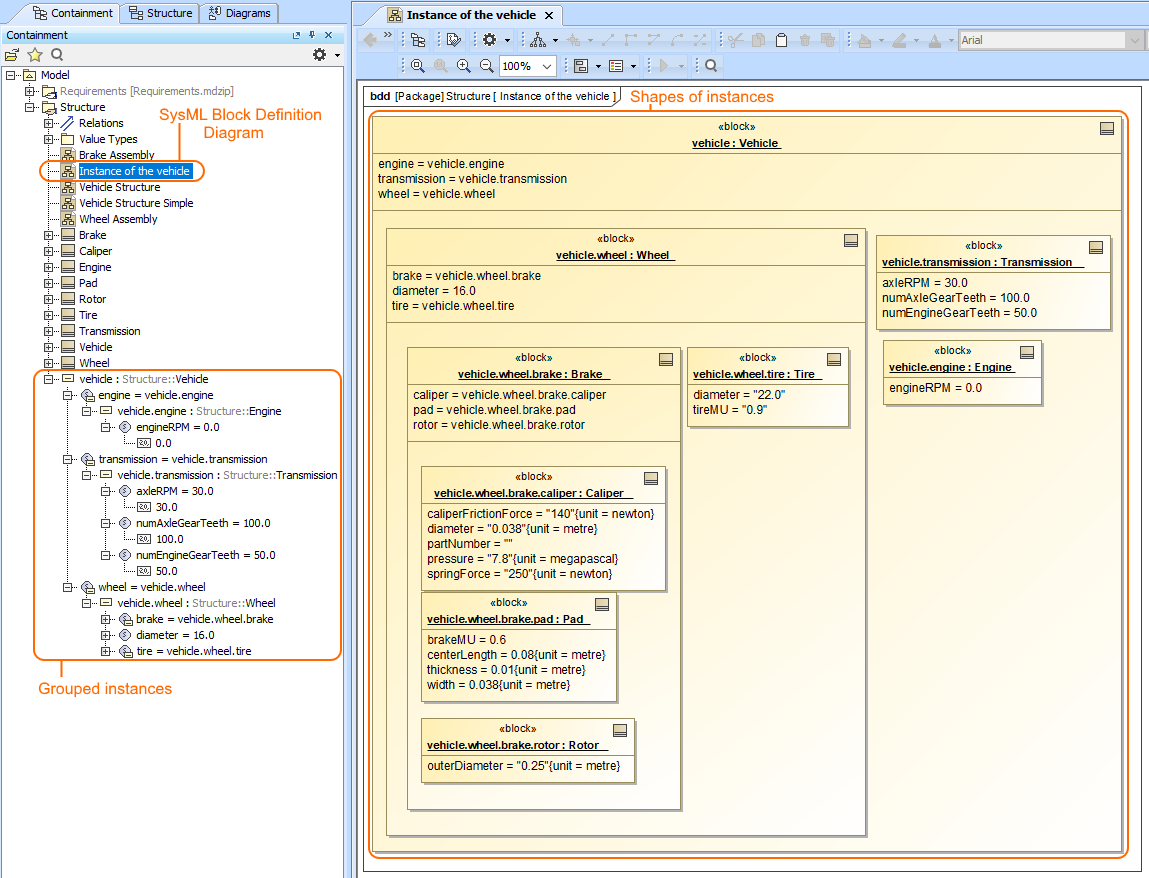Open the Arial font dropdown
The width and height of the screenshot is (1149, 878).
(1133, 40)
